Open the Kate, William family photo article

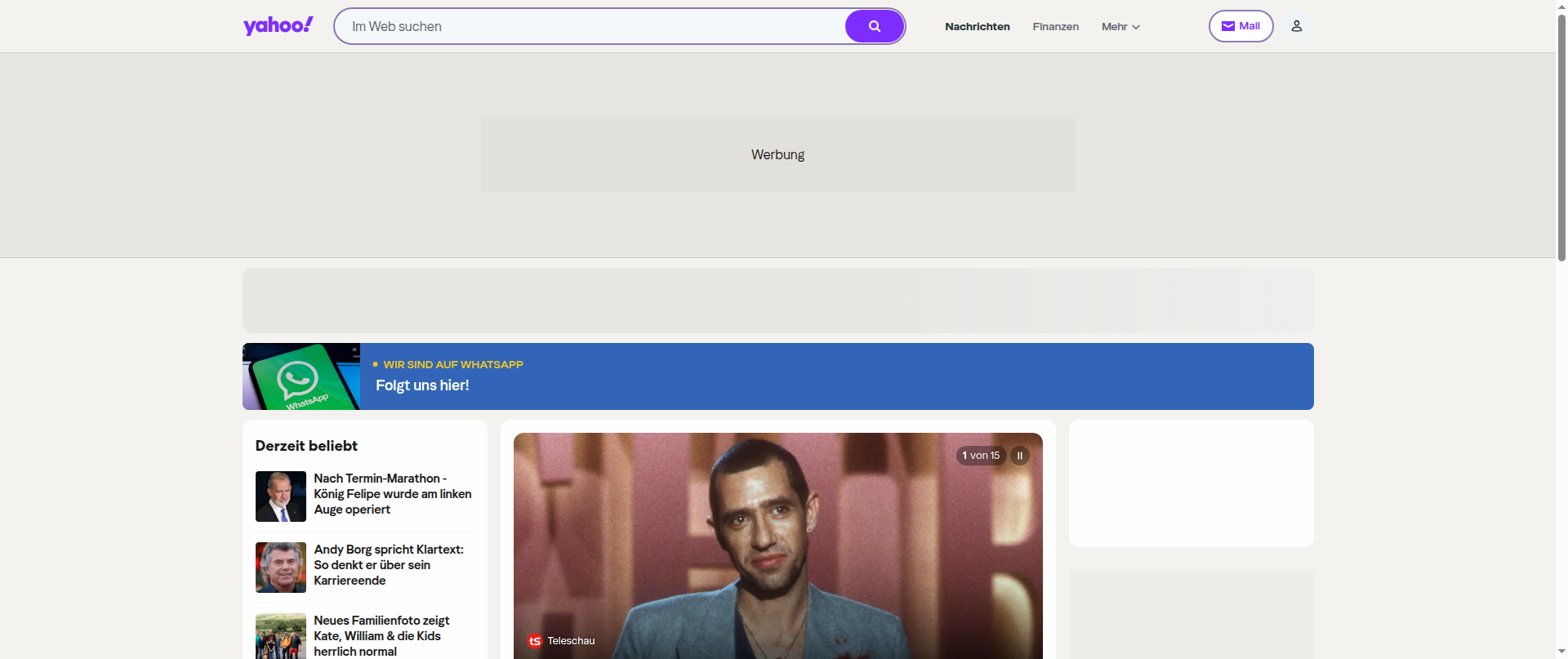(x=381, y=636)
